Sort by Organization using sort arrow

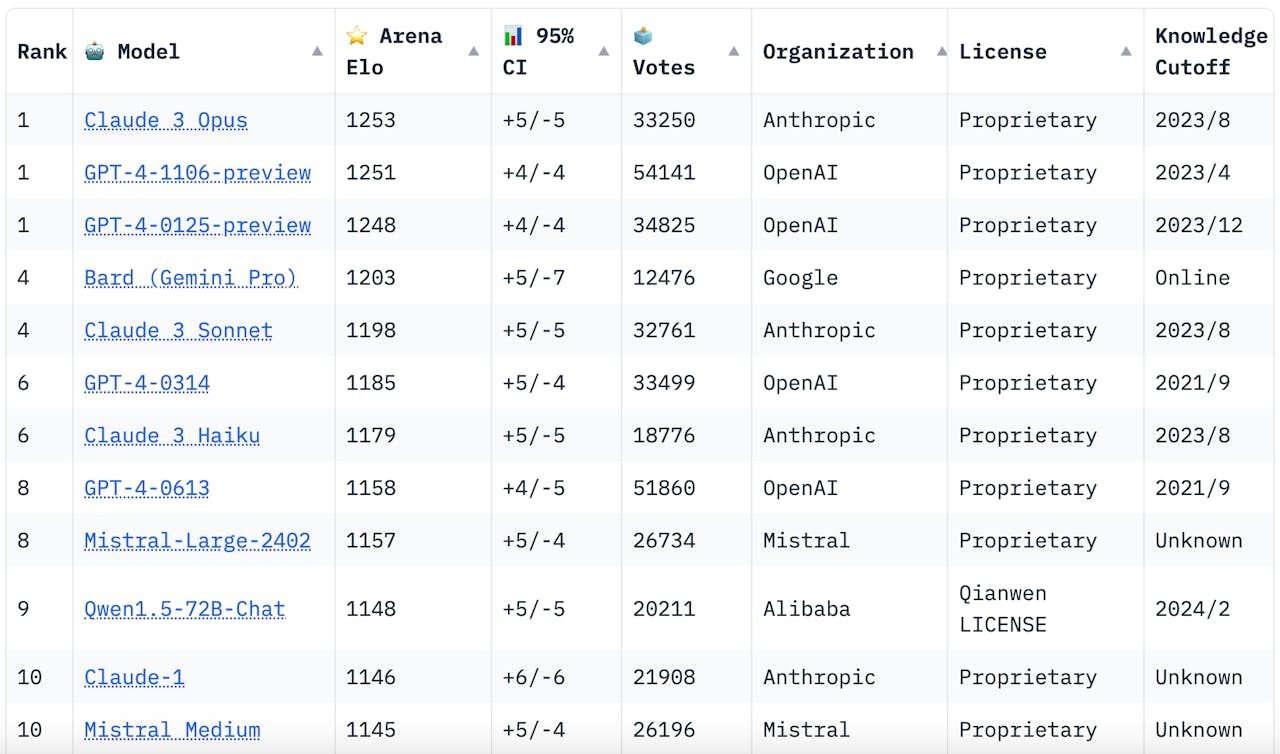(x=941, y=51)
